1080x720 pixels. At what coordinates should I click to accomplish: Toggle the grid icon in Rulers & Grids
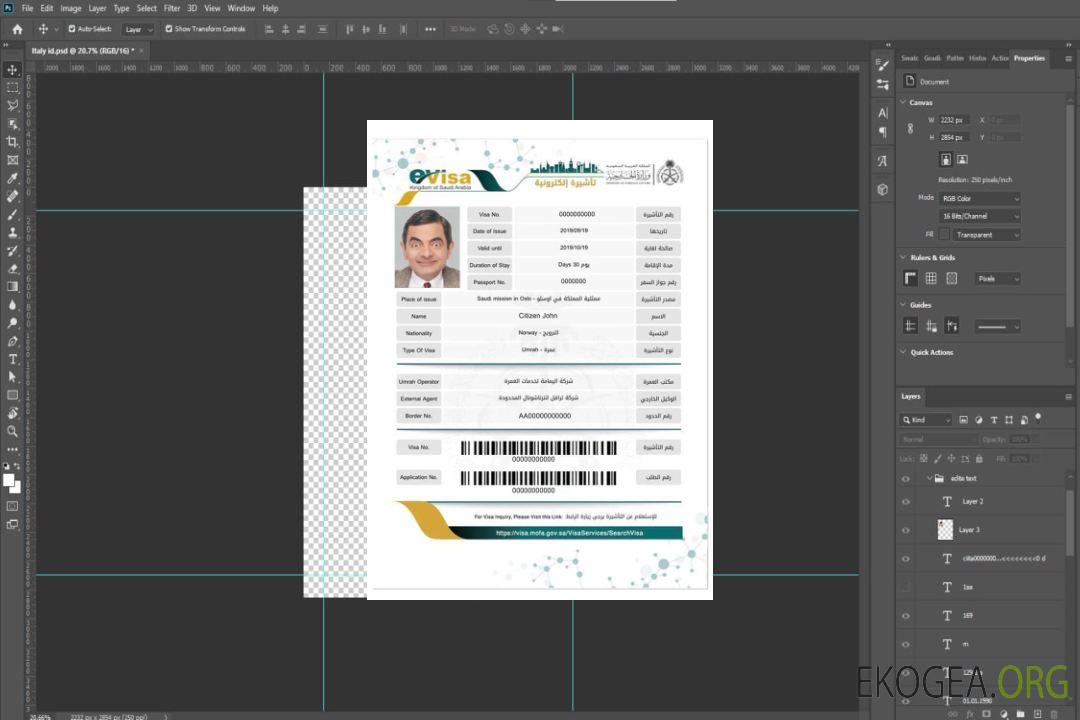(931, 278)
